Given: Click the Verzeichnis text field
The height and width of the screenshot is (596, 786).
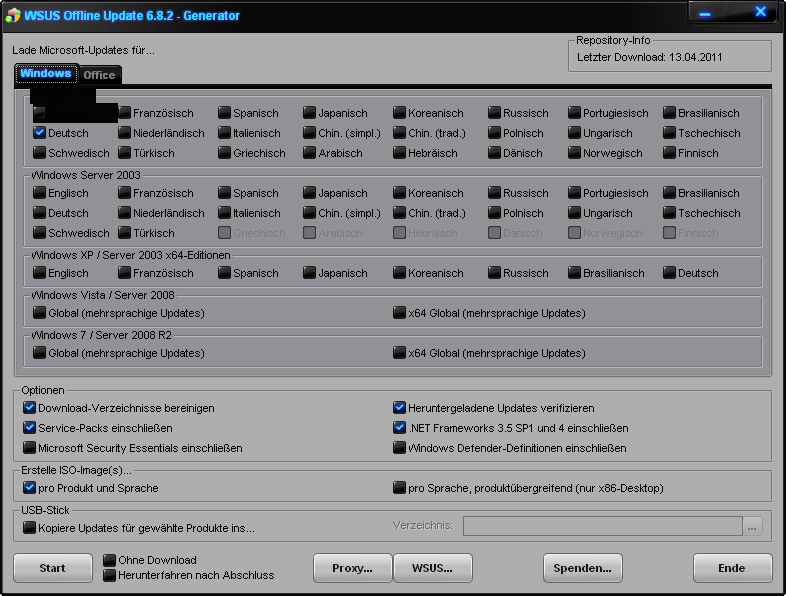Looking at the screenshot, I should 600,526.
